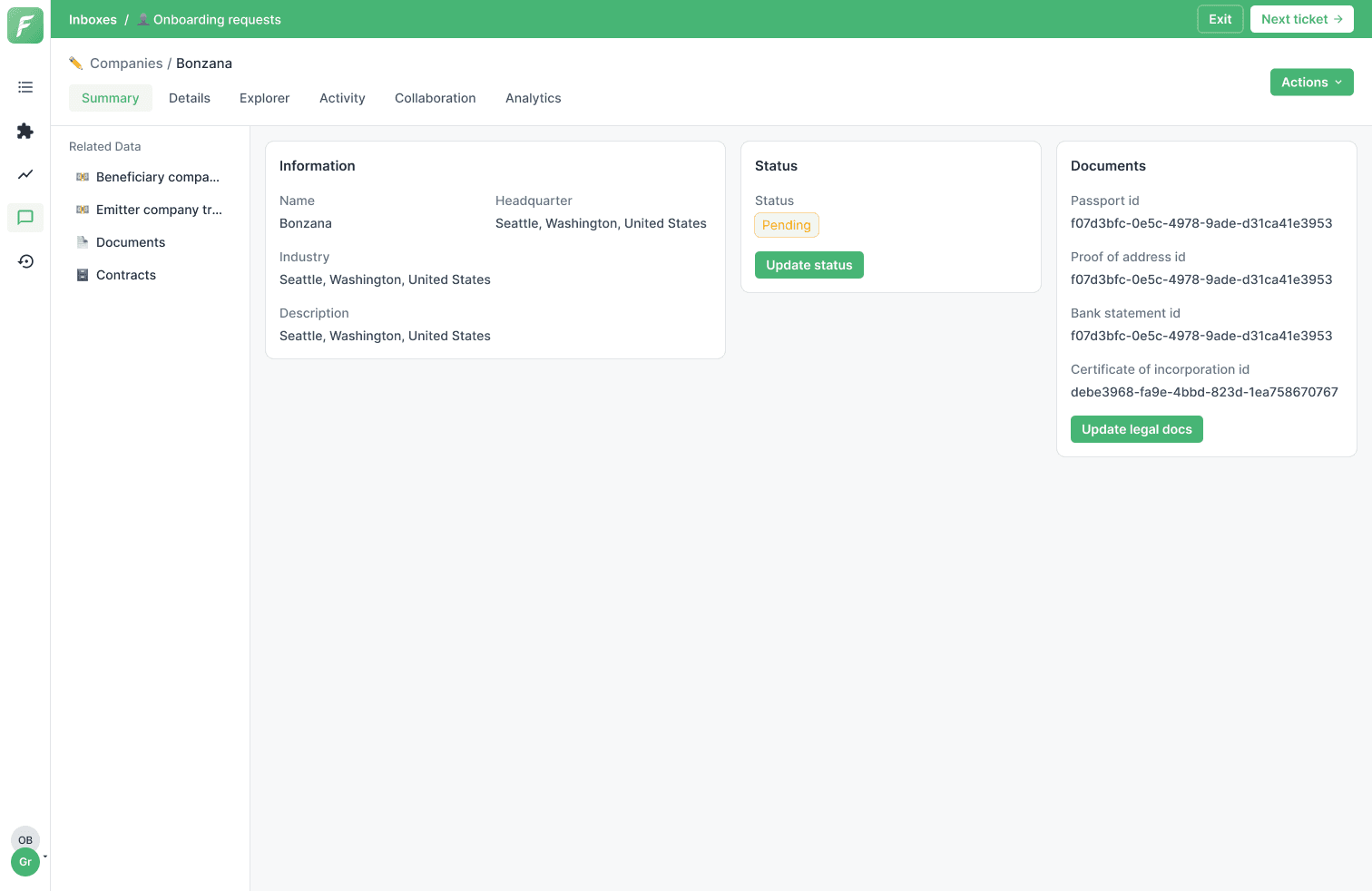Screen dimensions: 1372x891
Task: Click the Pending status badge
Action: pyautogui.click(x=787, y=225)
